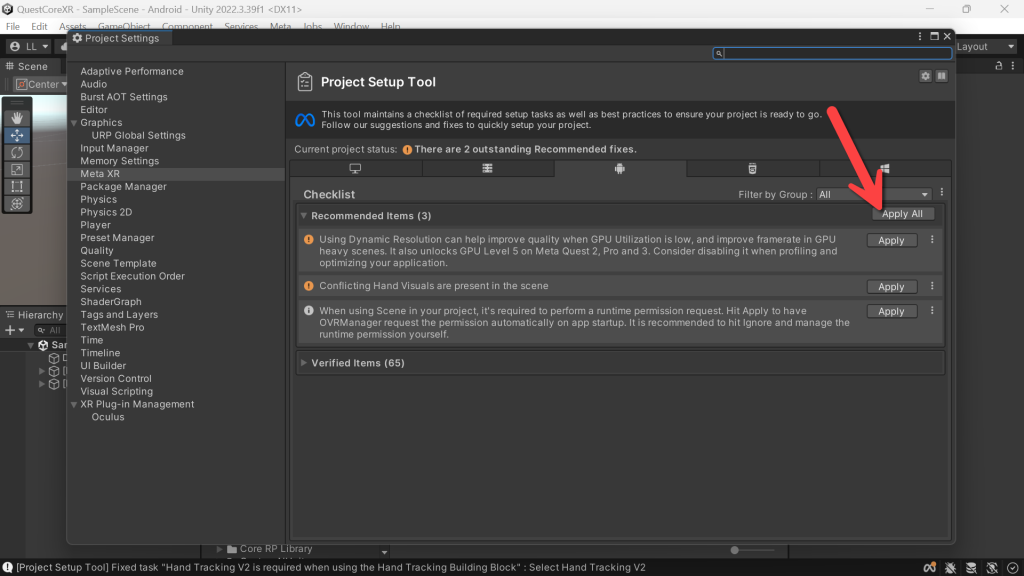Select Version Control settings
The height and width of the screenshot is (576, 1024).
click(x=116, y=379)
